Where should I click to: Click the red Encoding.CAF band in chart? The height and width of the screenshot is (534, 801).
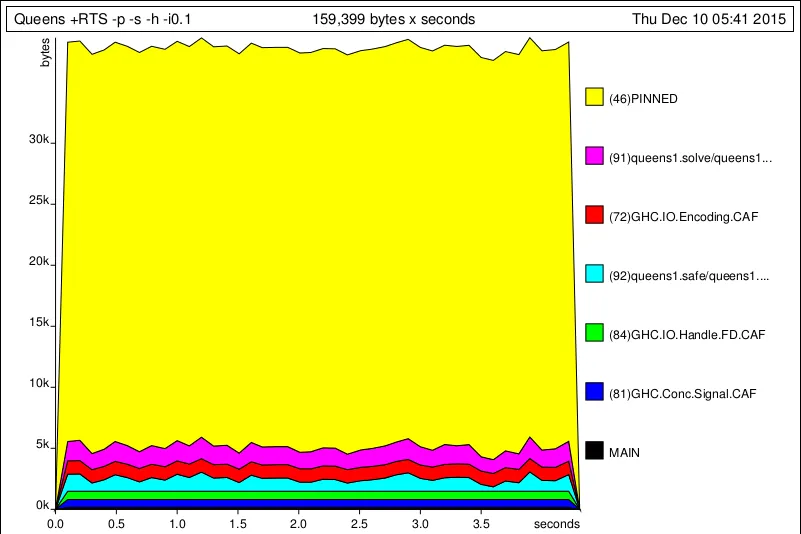coord(317,472)
